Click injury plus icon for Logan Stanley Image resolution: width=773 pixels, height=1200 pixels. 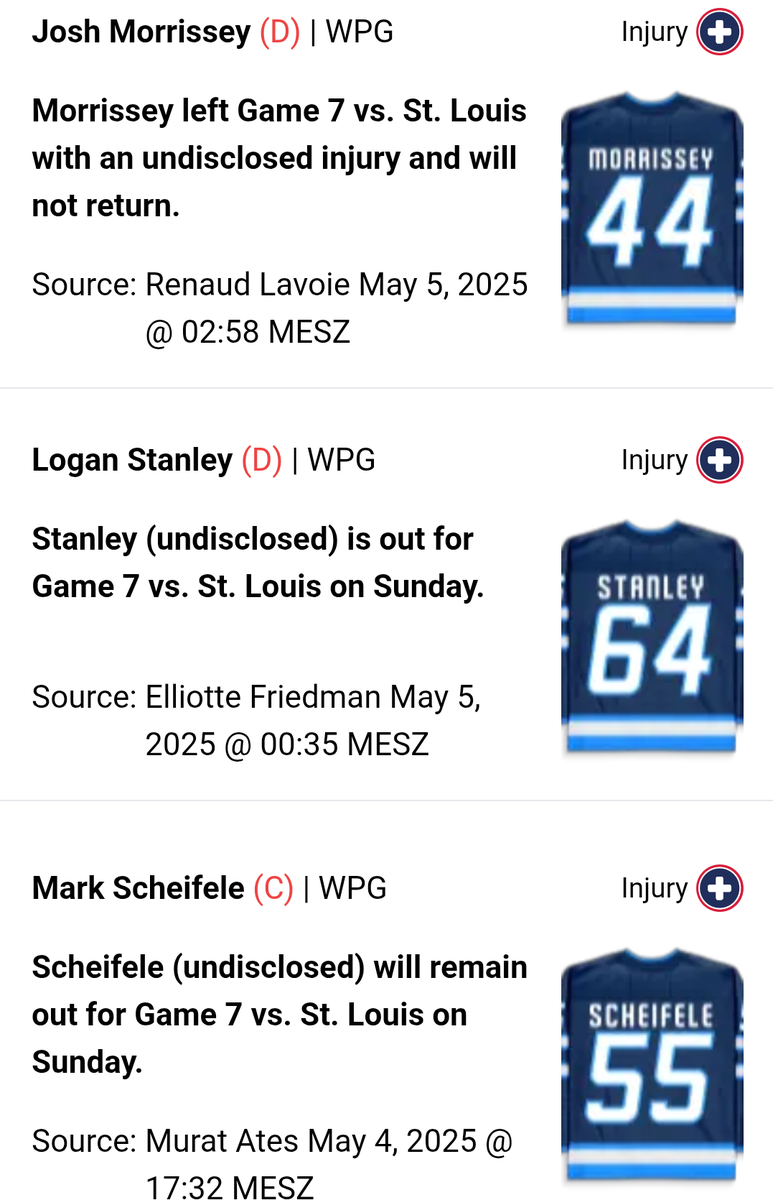(x=720, y=460)
